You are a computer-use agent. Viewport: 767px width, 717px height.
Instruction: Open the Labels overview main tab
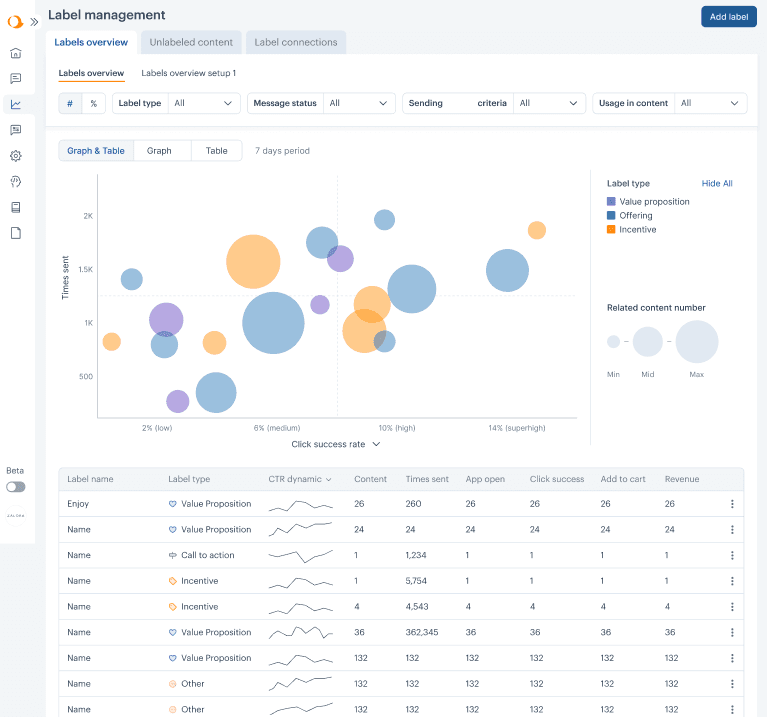tap(91, 42)
